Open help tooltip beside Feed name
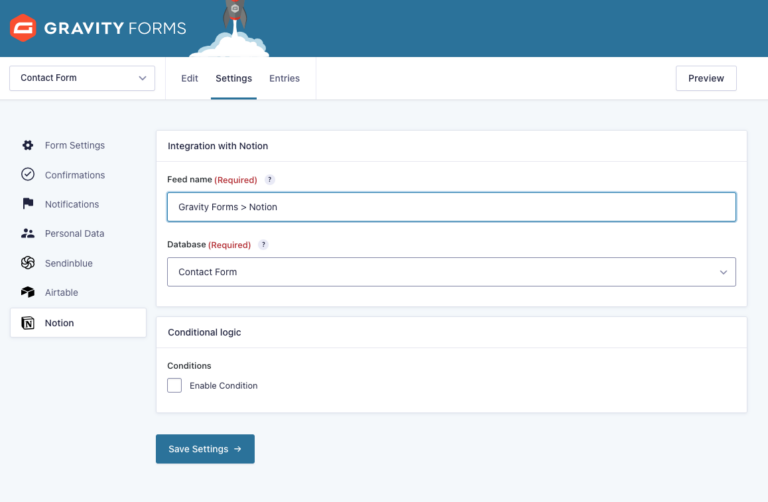 [x=270, y=180]
